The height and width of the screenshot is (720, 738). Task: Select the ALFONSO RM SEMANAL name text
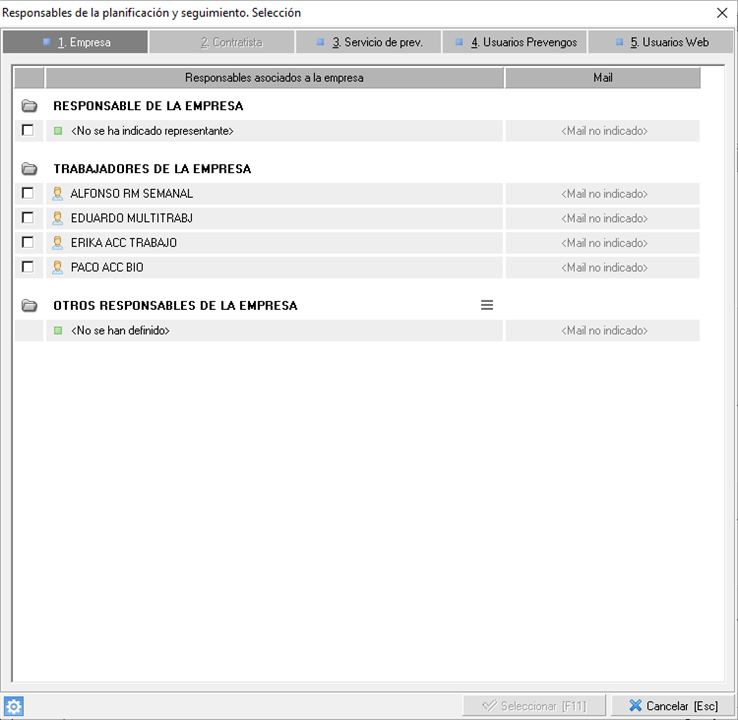[132, 193]
